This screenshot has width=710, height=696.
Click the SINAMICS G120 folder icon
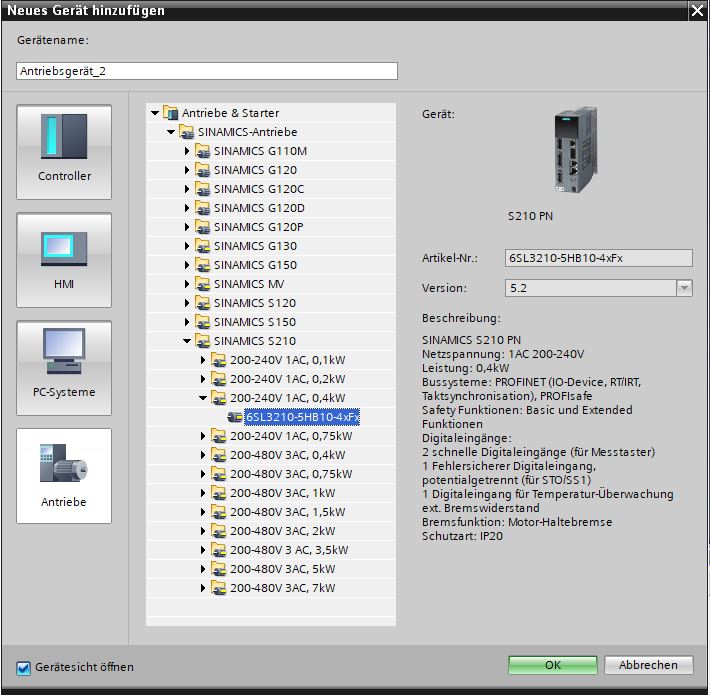point(203,170)
